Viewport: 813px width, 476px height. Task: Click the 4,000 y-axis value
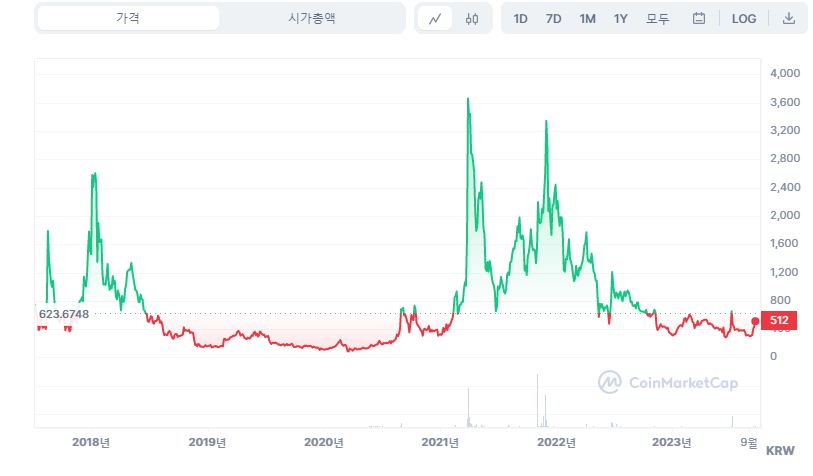[785, 73]
